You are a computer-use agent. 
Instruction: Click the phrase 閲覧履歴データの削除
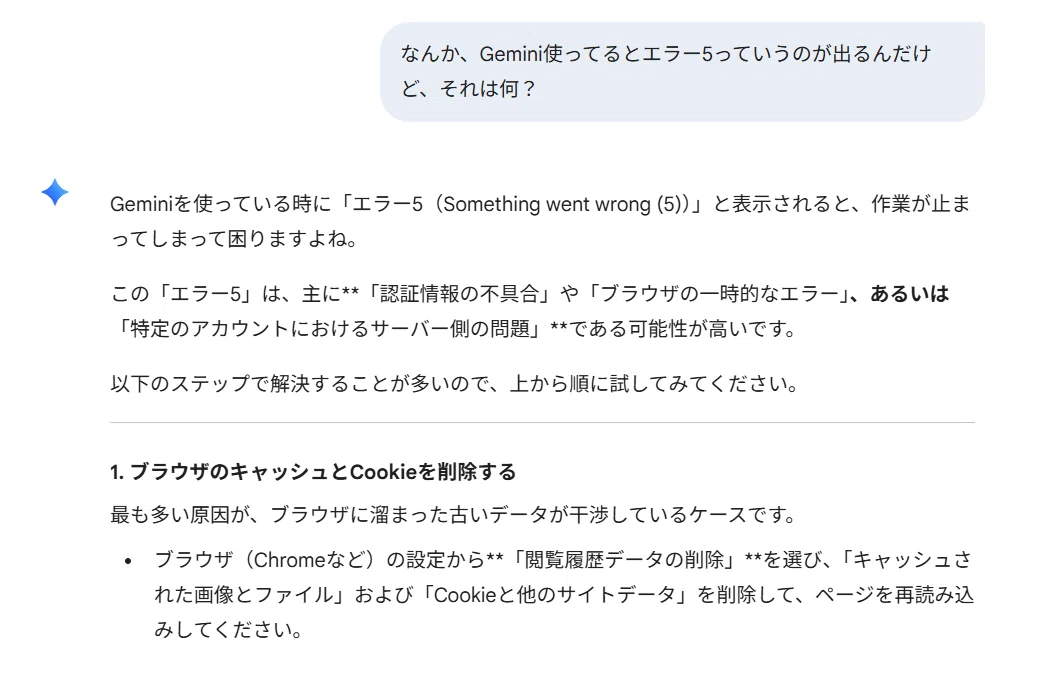(624, 560)
